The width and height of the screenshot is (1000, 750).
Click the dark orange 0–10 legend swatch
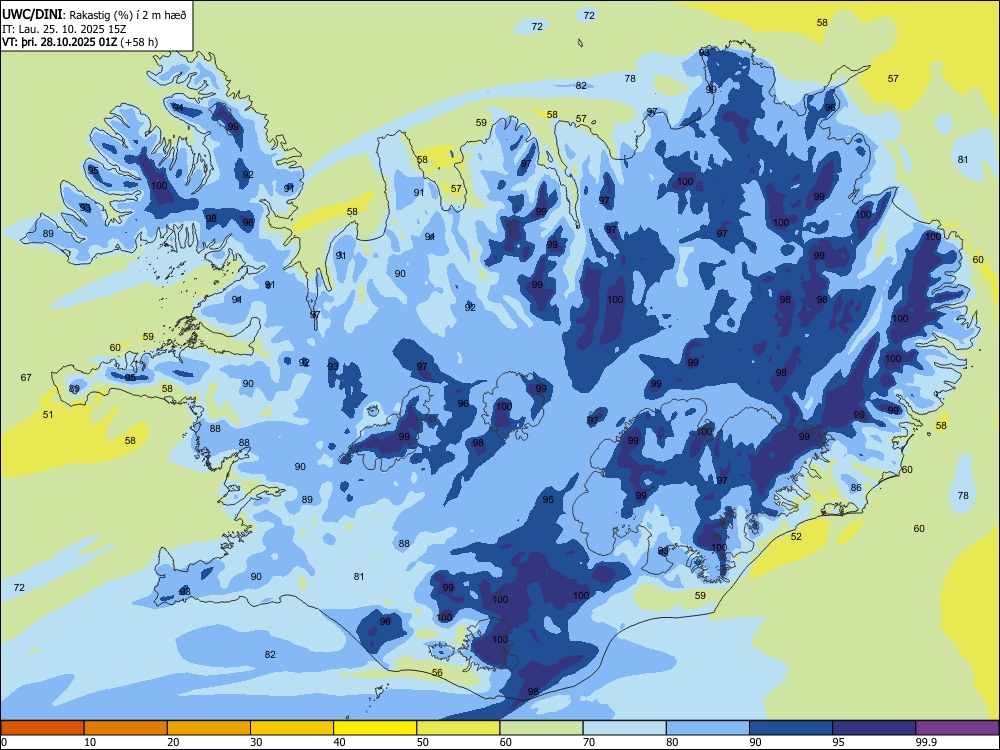[42, 728]
